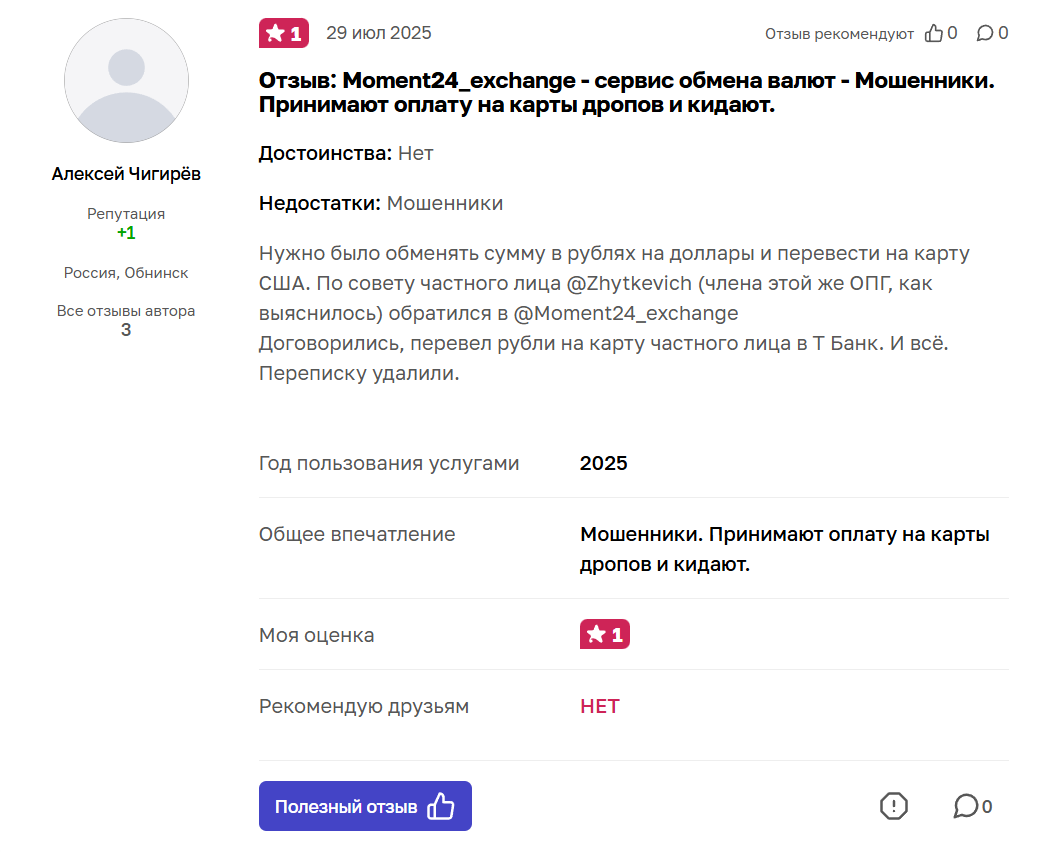Click the thumbs up icon next to the date header

click(936, 32)
